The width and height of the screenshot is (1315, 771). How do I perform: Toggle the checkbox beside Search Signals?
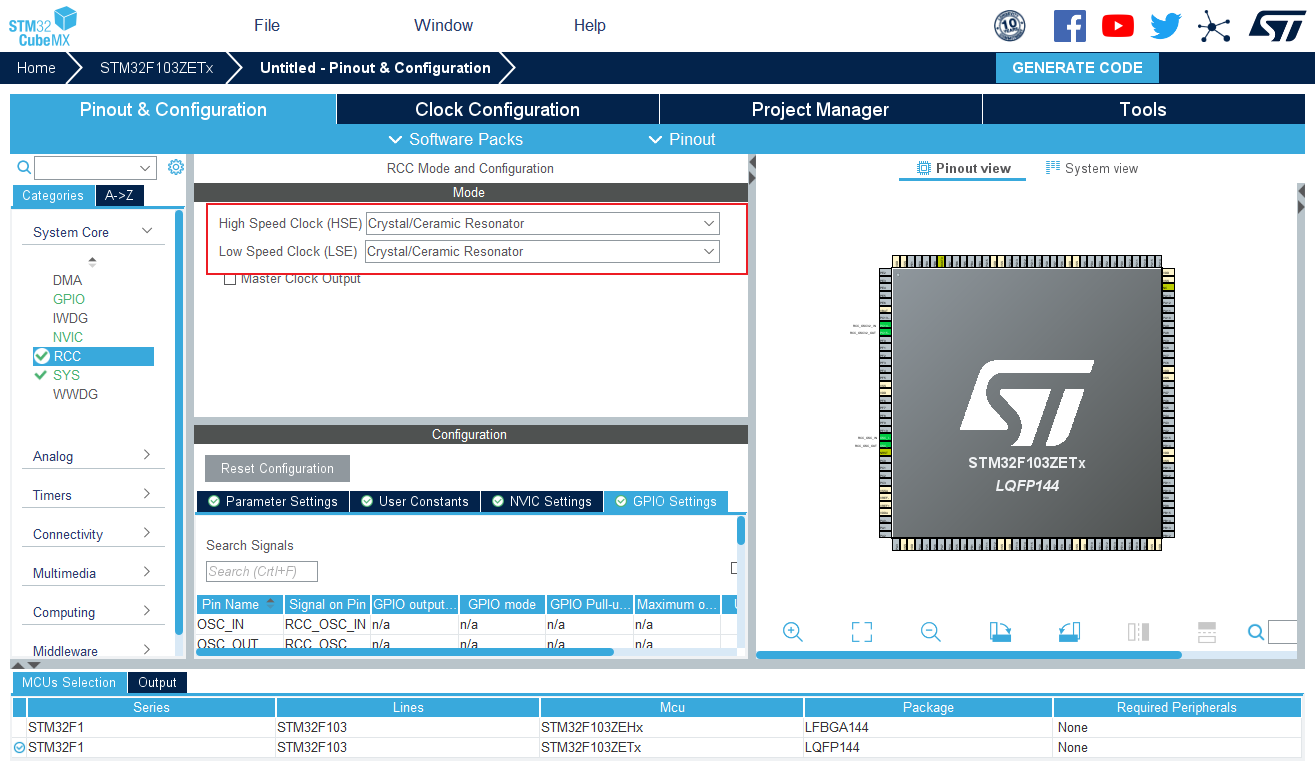point(735,568)
